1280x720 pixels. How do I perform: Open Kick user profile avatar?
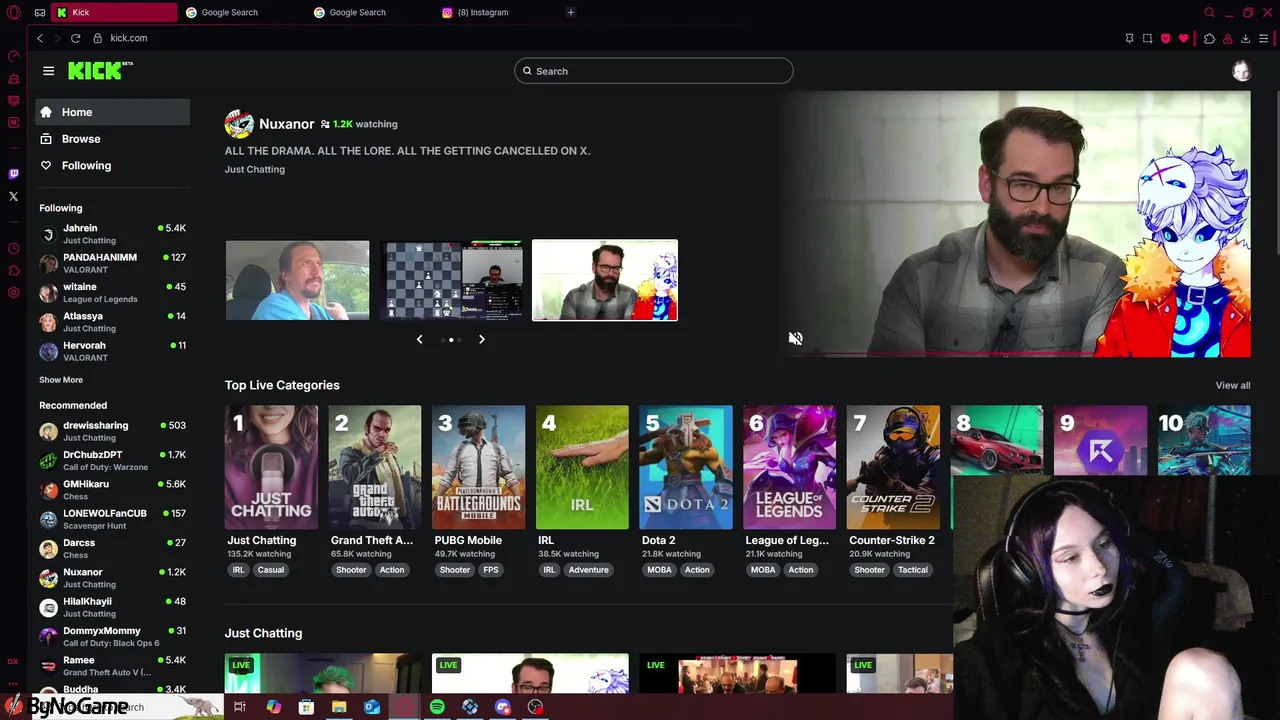click(1241, 71)
